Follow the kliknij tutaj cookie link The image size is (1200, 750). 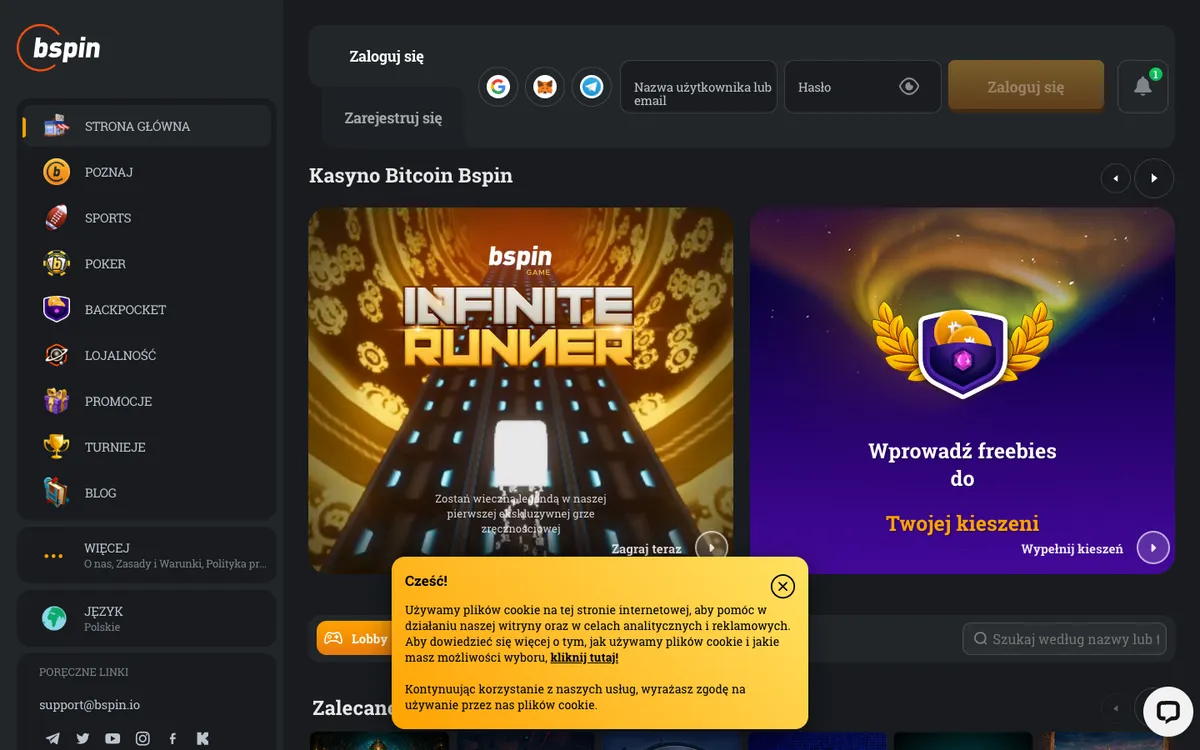click(x=584, y=657)
